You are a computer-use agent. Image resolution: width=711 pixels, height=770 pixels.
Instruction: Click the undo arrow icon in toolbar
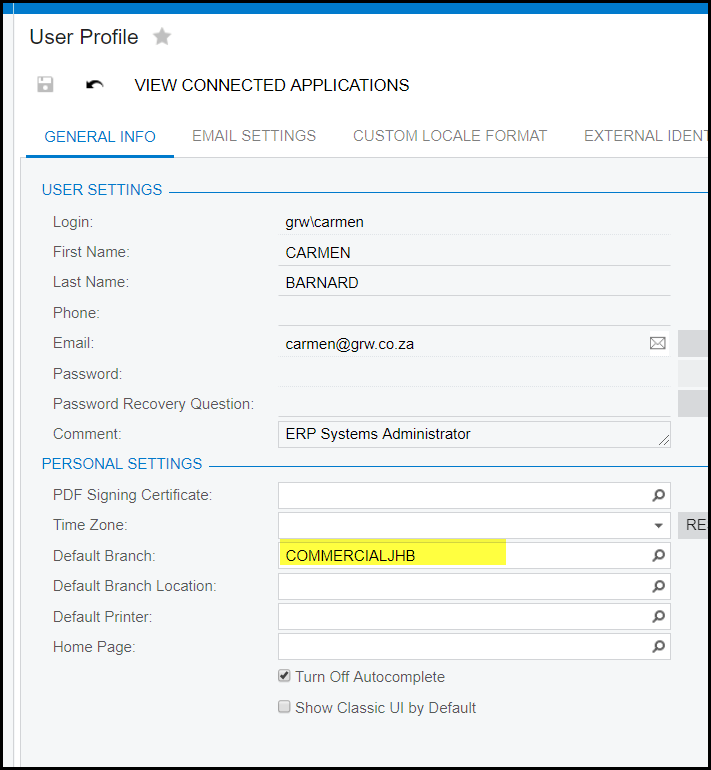[95, 85]
